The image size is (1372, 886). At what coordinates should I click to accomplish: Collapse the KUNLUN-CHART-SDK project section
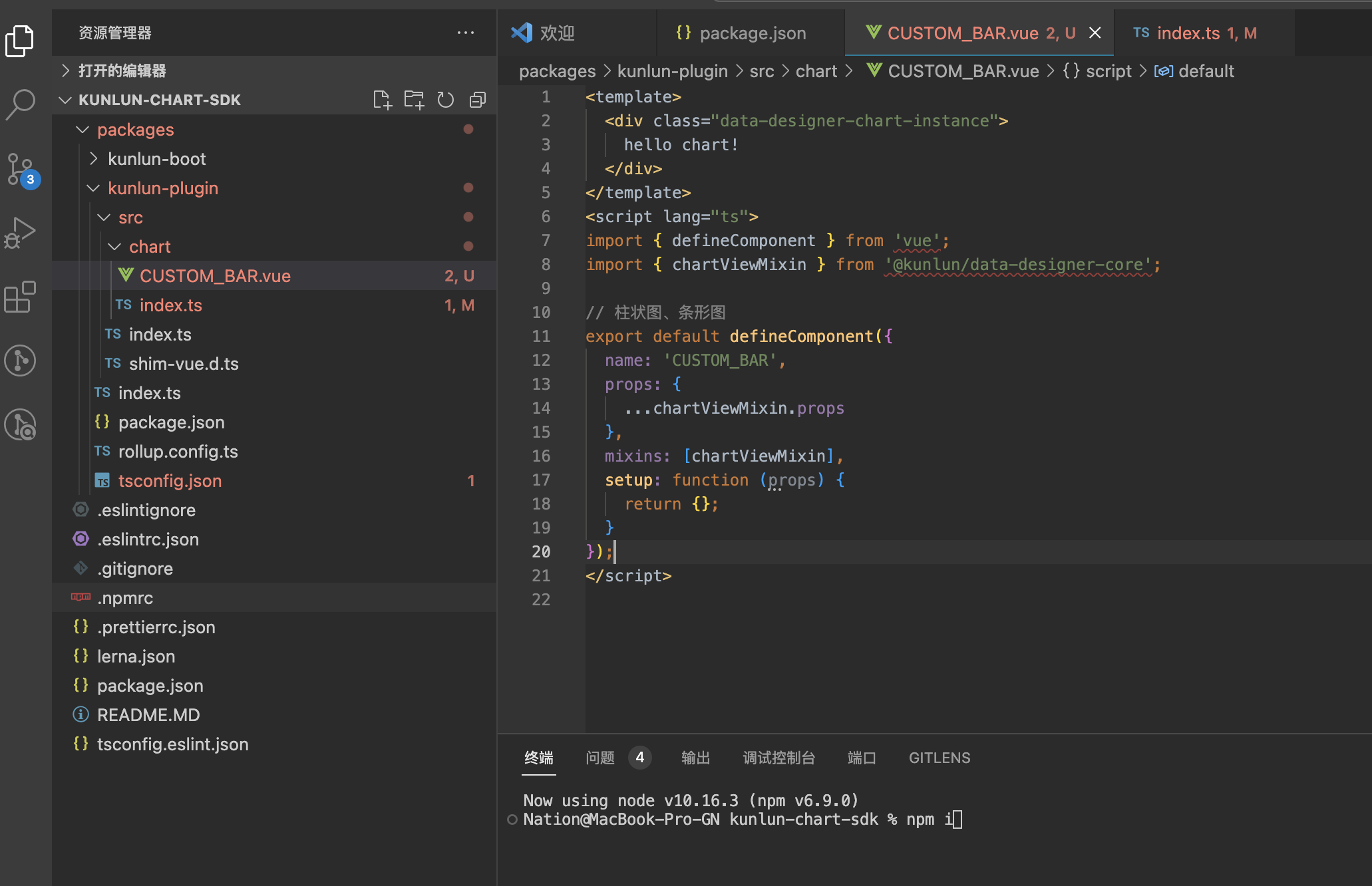[160, 100]
